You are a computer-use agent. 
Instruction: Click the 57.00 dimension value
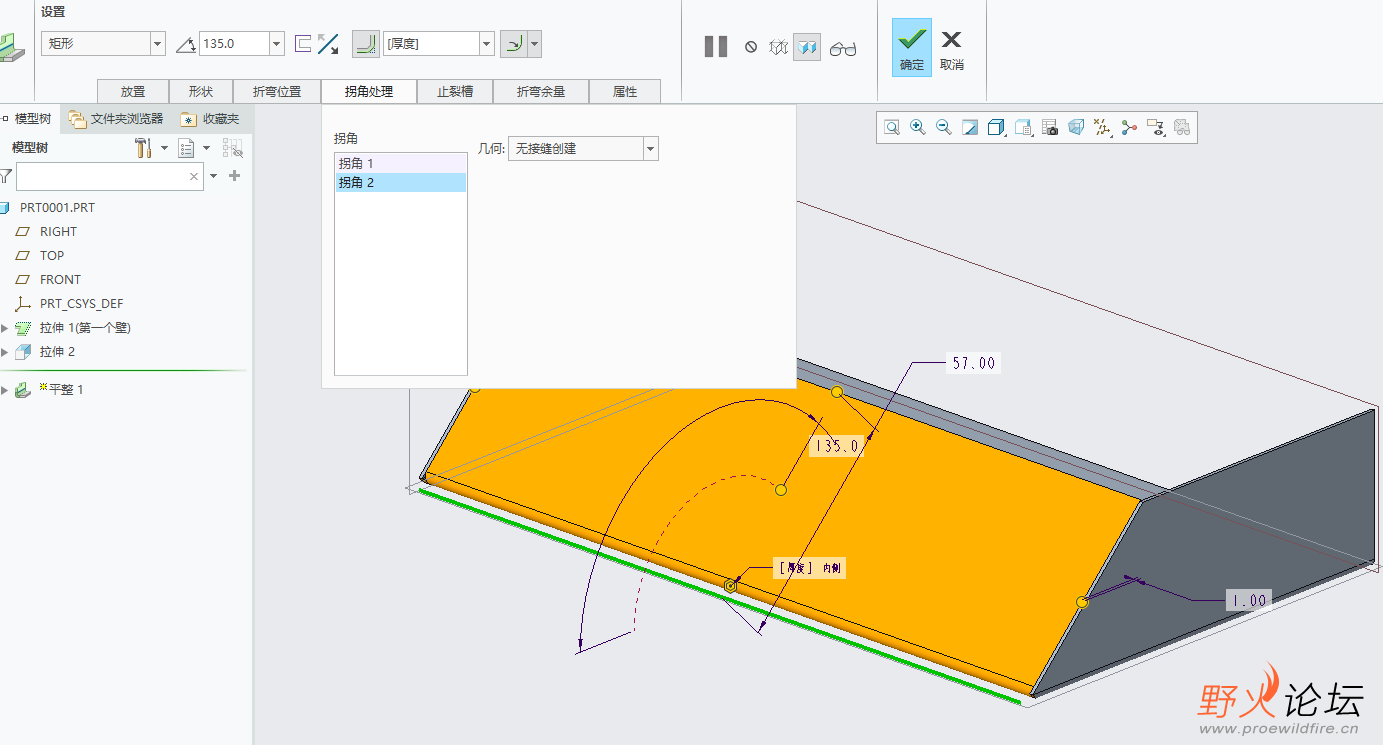(x=973, y=363)
